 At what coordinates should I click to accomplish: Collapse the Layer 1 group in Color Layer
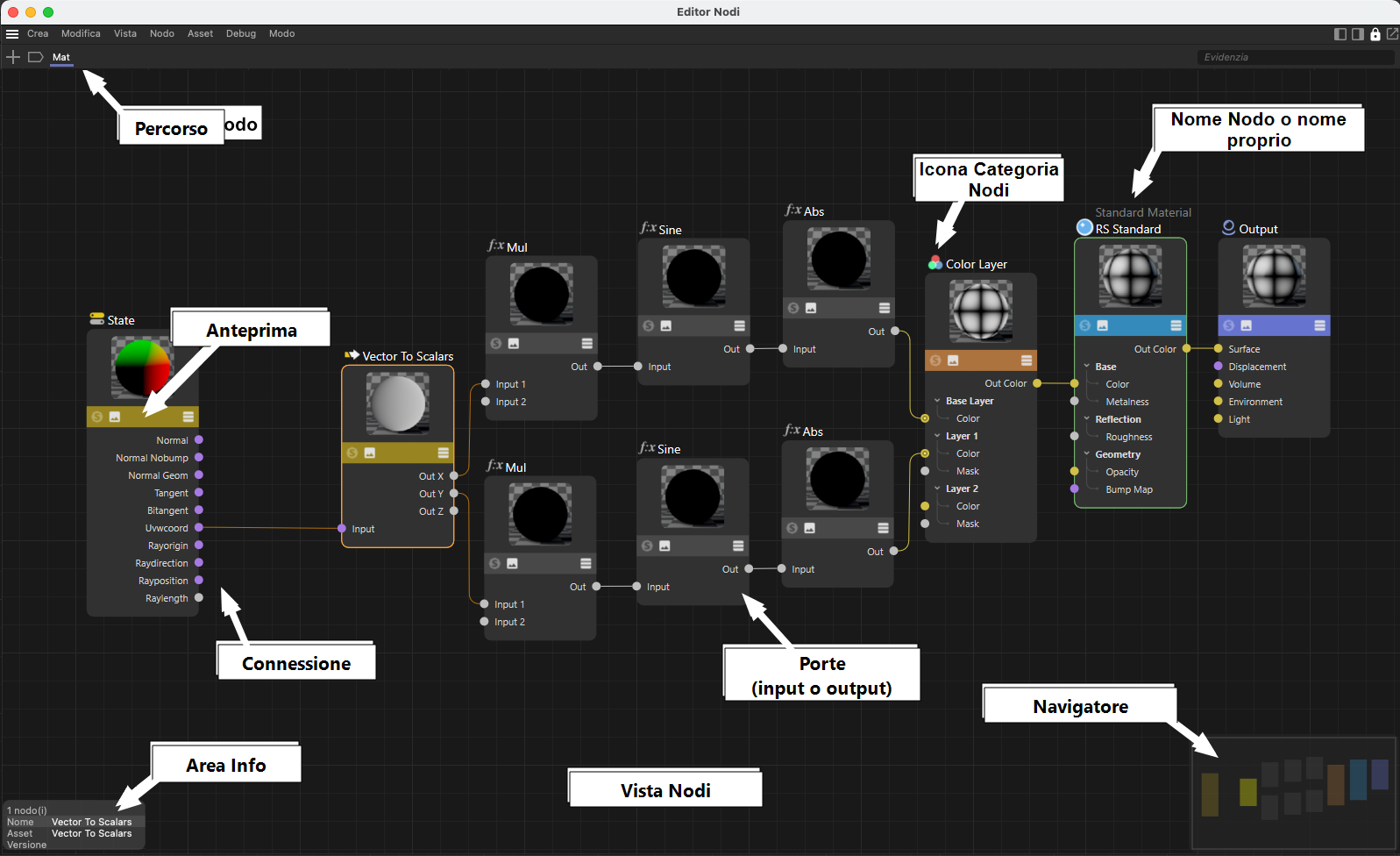[x=938, y=436]
